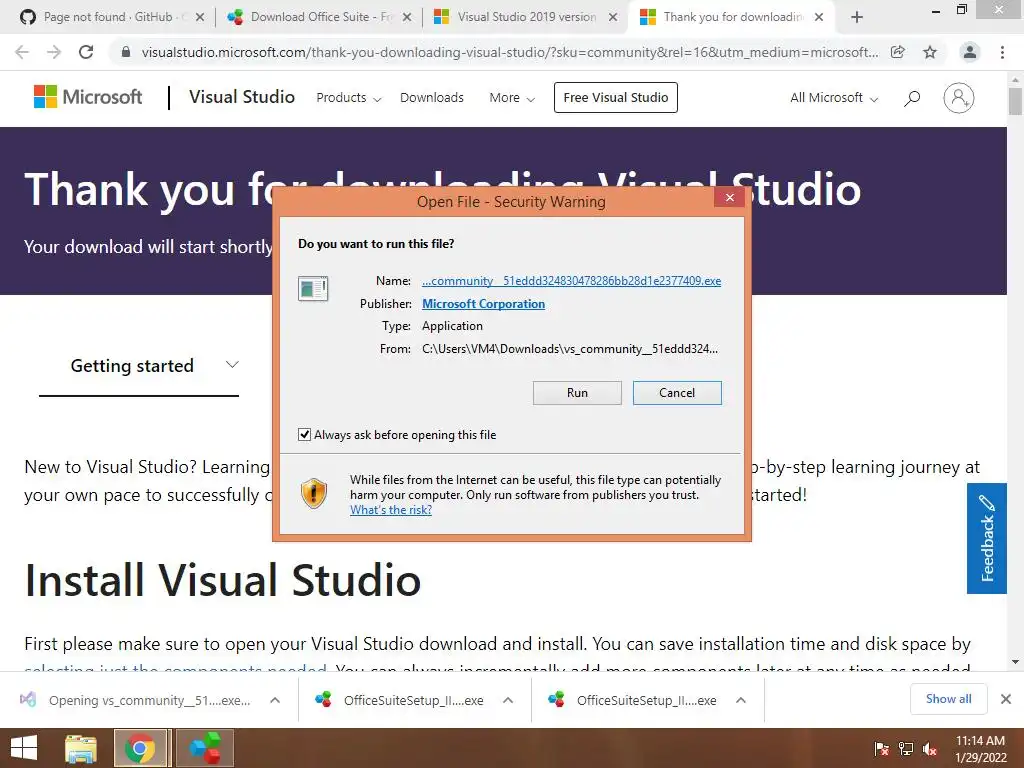Image resolution: width=1024 pixels, height=768 pixels.
Task: Click Cancel in the Open File dialog
Action: pyautogui.click(x=677, y=392)
